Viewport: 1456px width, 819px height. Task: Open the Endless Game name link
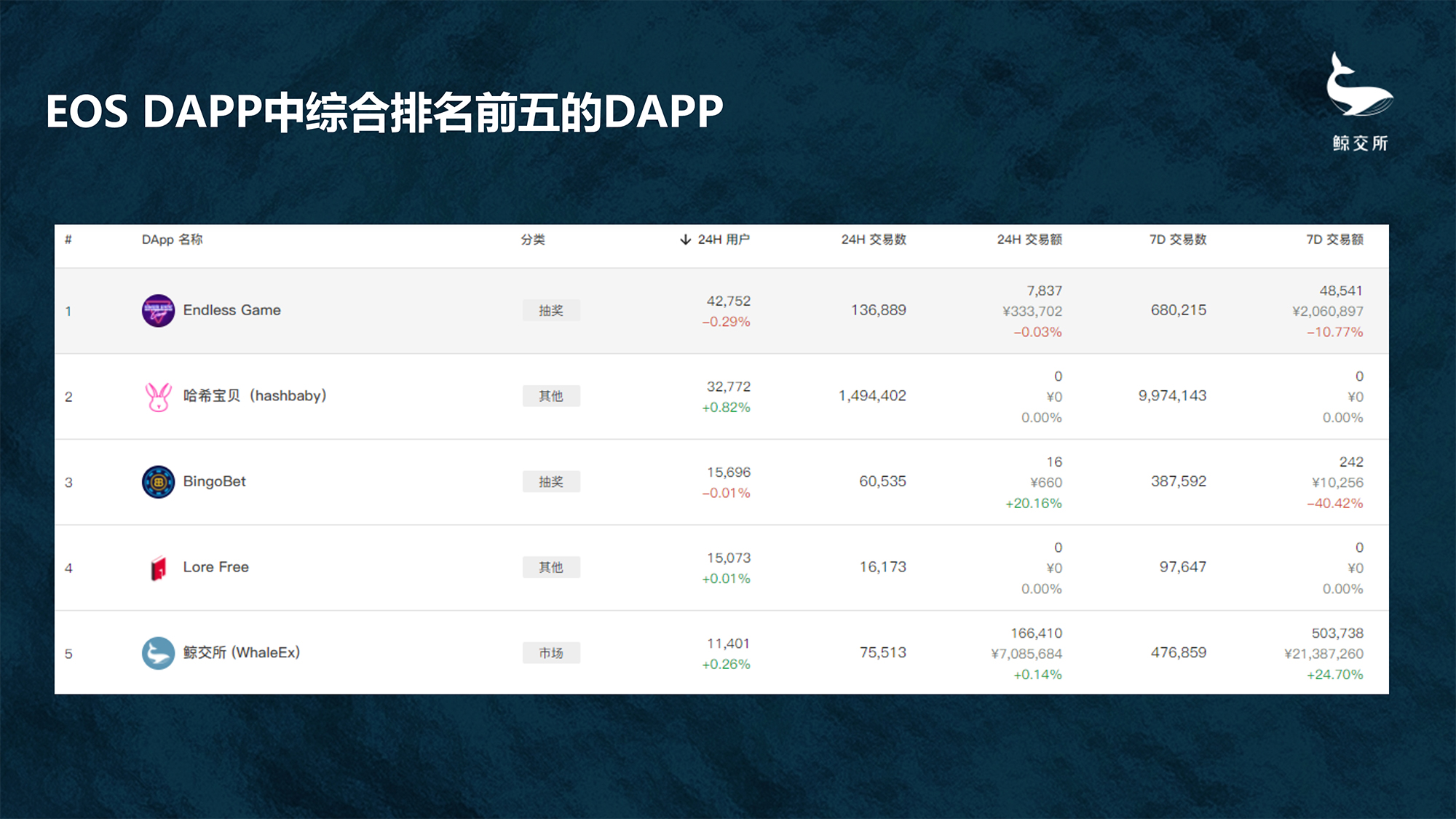[232, 310]
